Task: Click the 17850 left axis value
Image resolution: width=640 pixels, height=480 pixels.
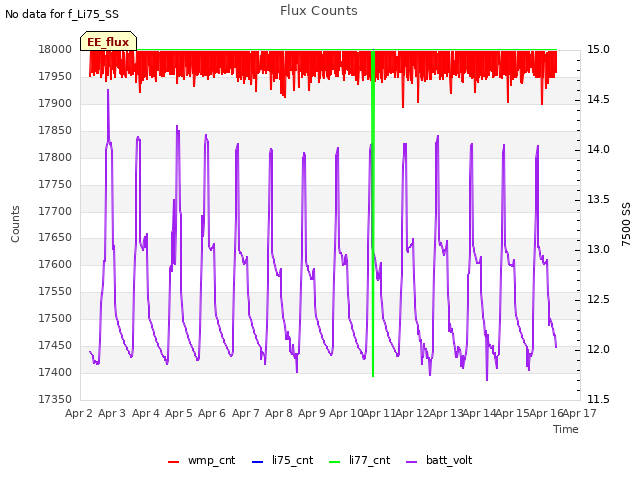Action: (x=55, y=130)
